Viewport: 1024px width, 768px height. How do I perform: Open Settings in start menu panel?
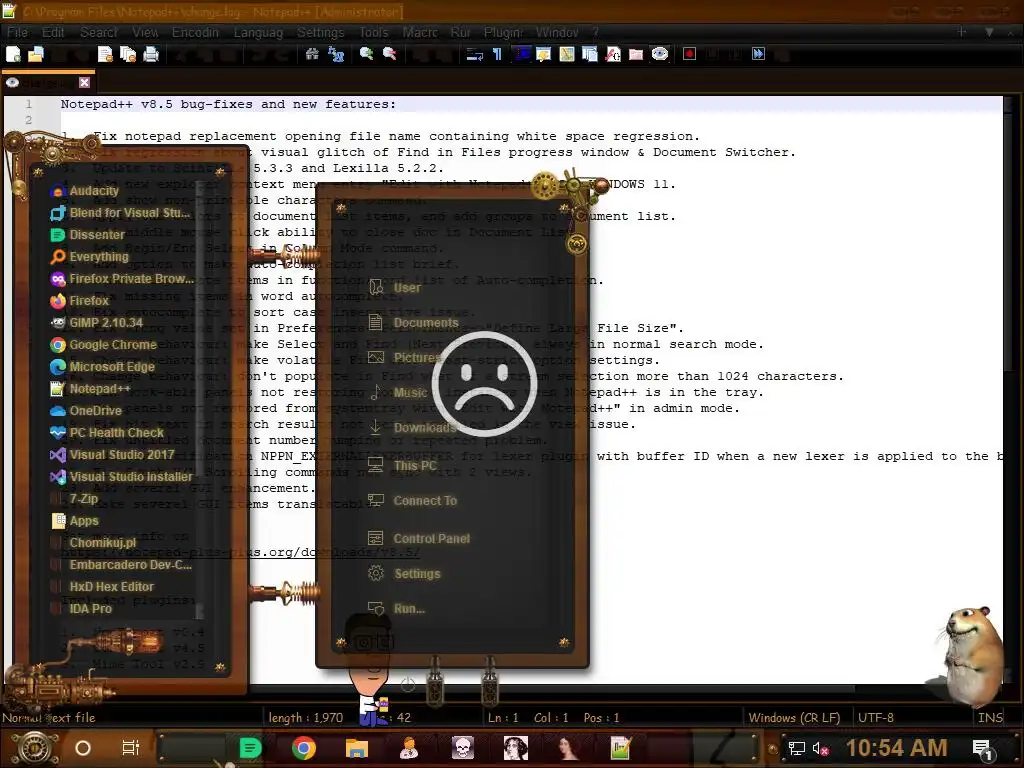[404, 575]
